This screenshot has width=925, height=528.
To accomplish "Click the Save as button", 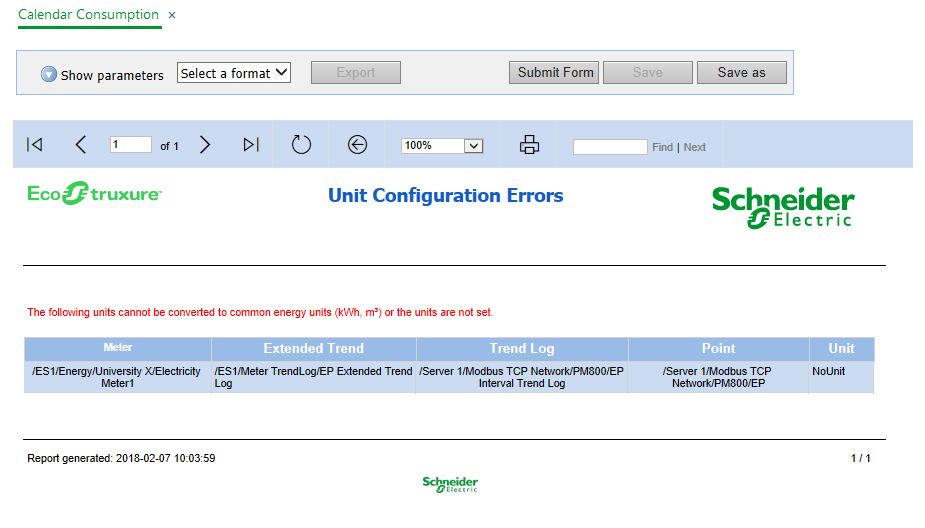I will click(x=742, y=73).
